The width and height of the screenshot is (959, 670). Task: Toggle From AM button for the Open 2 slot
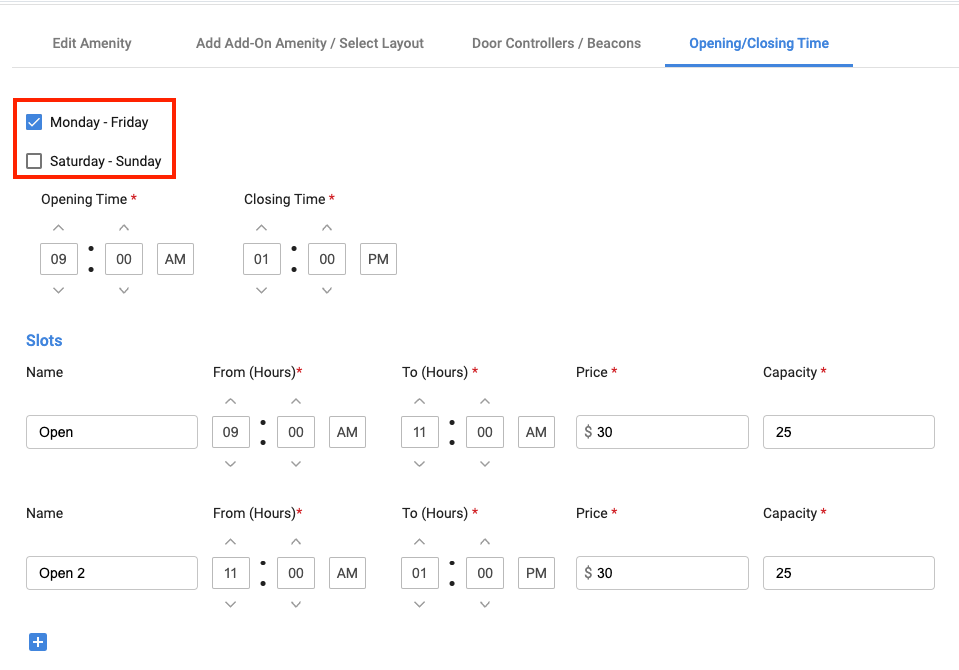[347, 573]
